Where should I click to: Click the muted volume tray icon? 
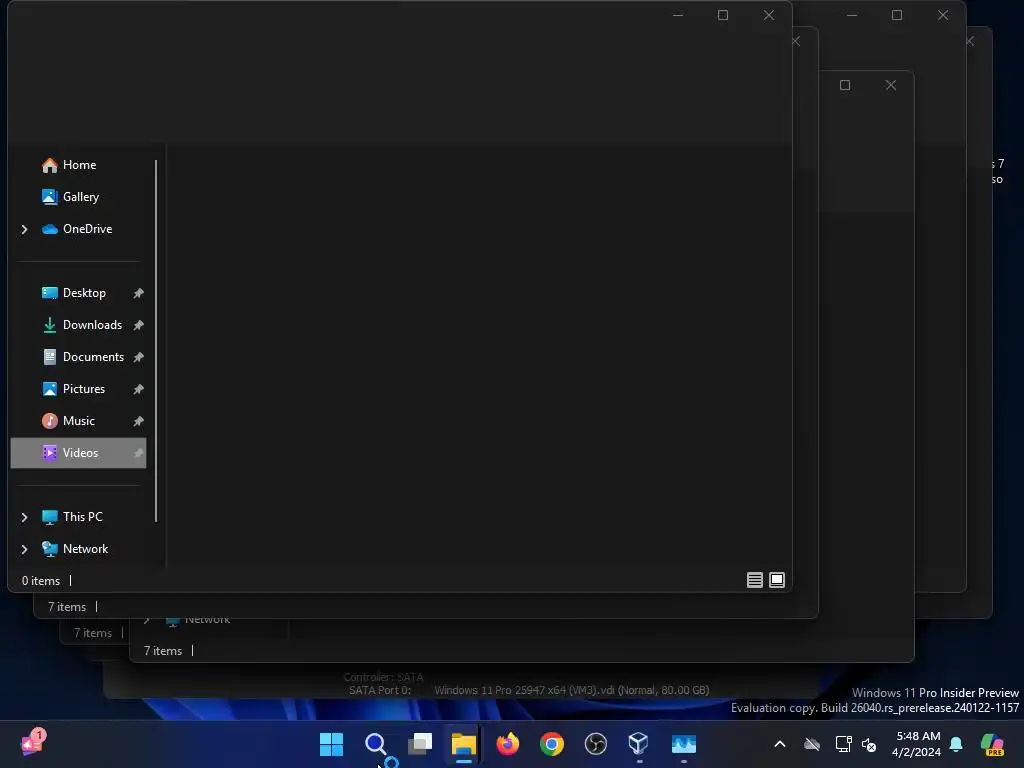[869, 744]
